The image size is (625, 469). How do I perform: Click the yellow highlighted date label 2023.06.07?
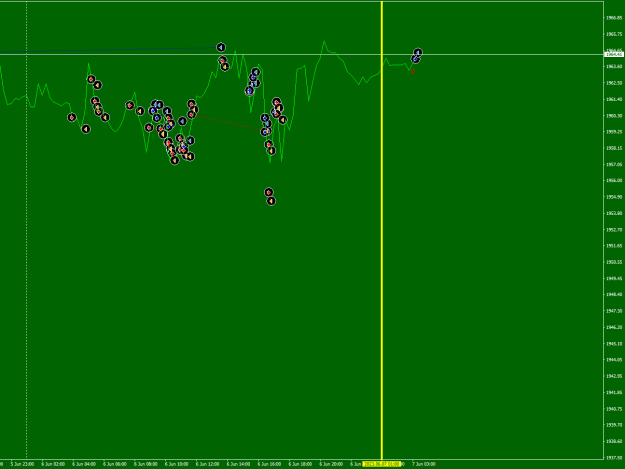[381, 464]
